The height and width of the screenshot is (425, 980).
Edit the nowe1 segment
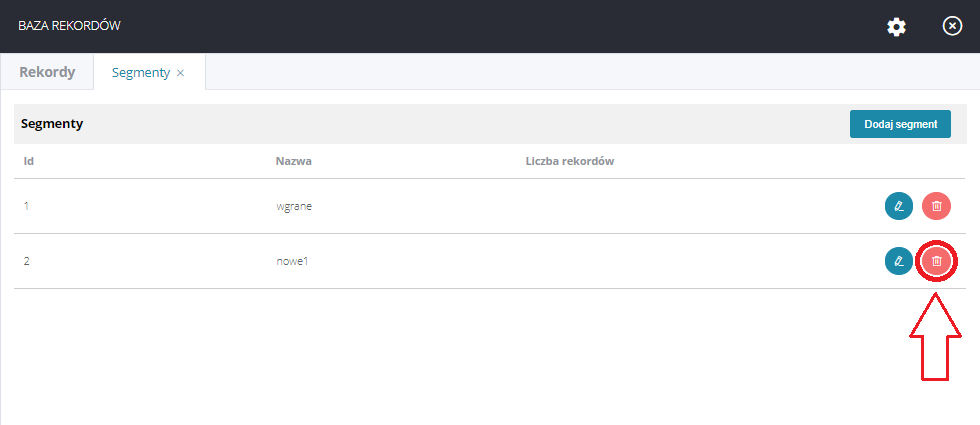pos(899,261)
